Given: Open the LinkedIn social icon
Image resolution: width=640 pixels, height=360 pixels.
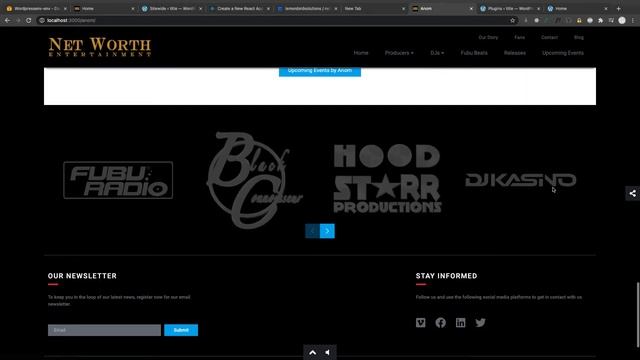Looking at the screenshot, I should [x=460, y=322].
